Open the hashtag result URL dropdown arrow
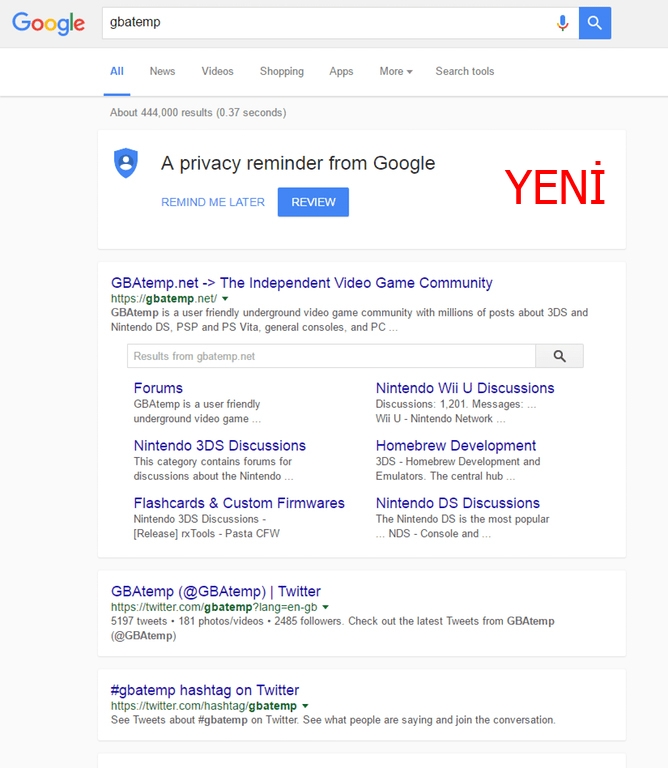This screenshot has height=768, width=668. 305,706
